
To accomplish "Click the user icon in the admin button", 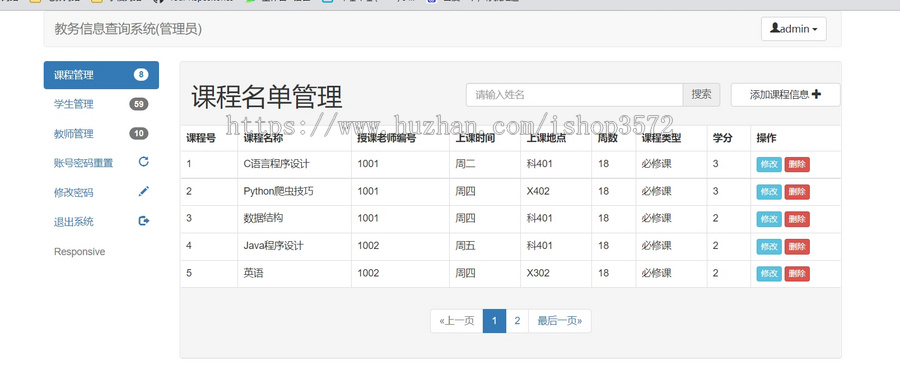I will [775, 28].
